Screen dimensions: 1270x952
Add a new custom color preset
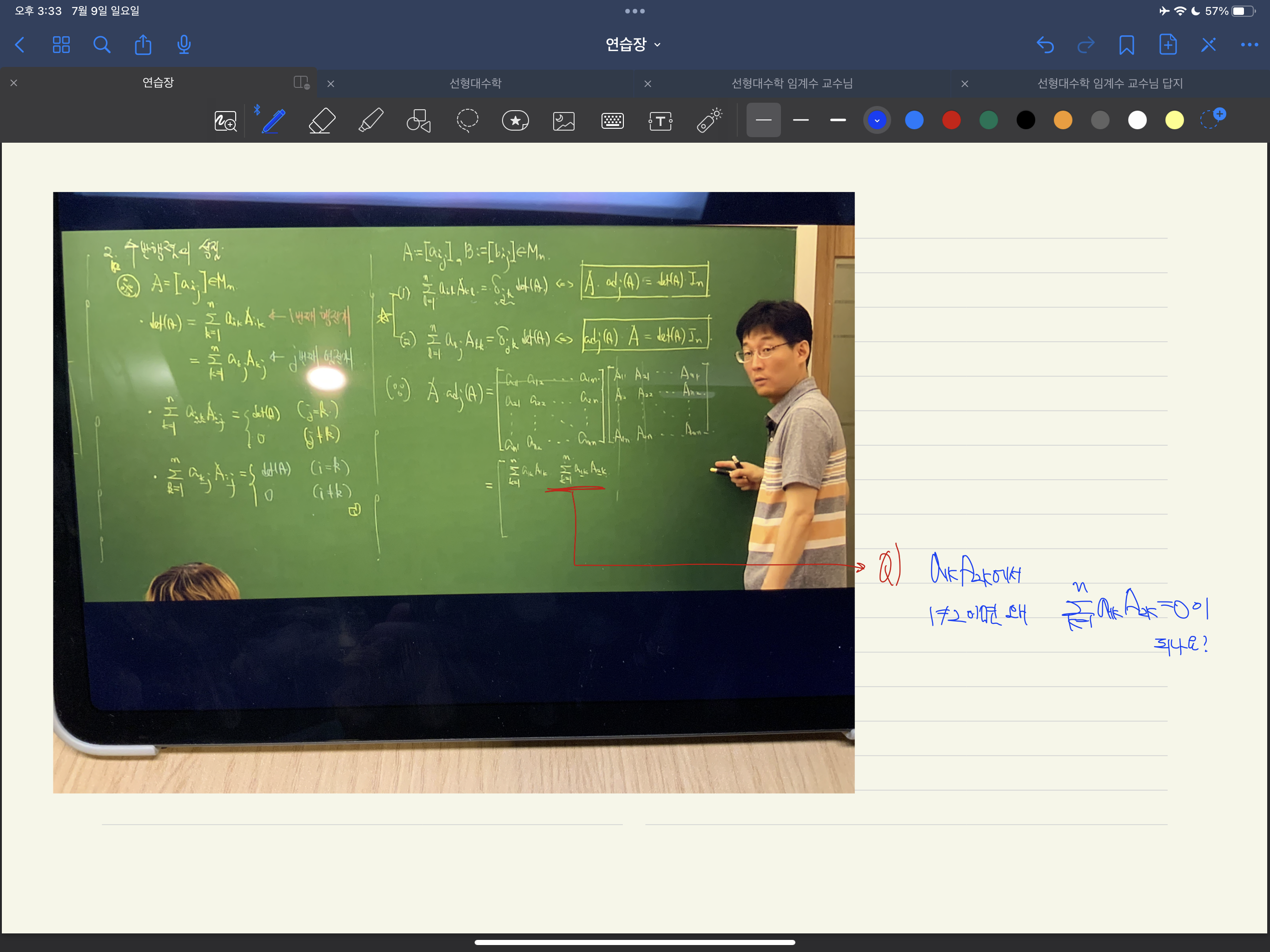tap(1212, 119)
